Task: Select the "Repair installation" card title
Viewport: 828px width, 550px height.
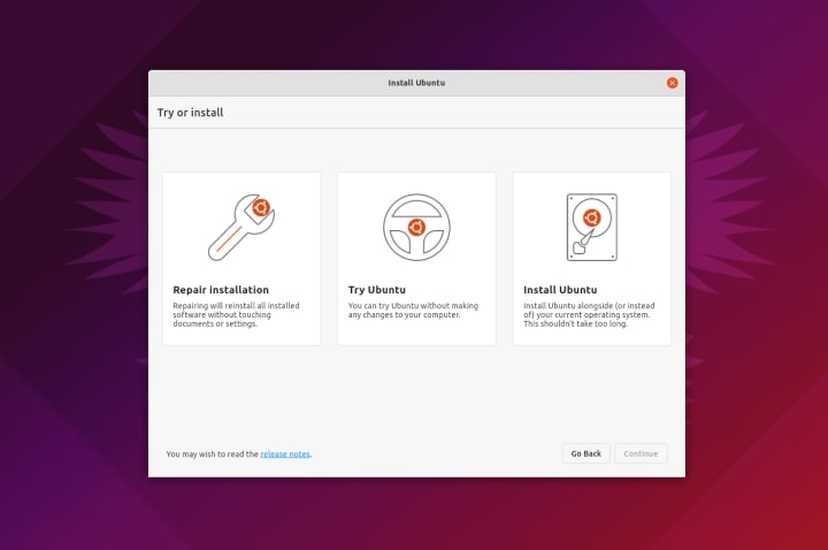Action: pos(221,290)
